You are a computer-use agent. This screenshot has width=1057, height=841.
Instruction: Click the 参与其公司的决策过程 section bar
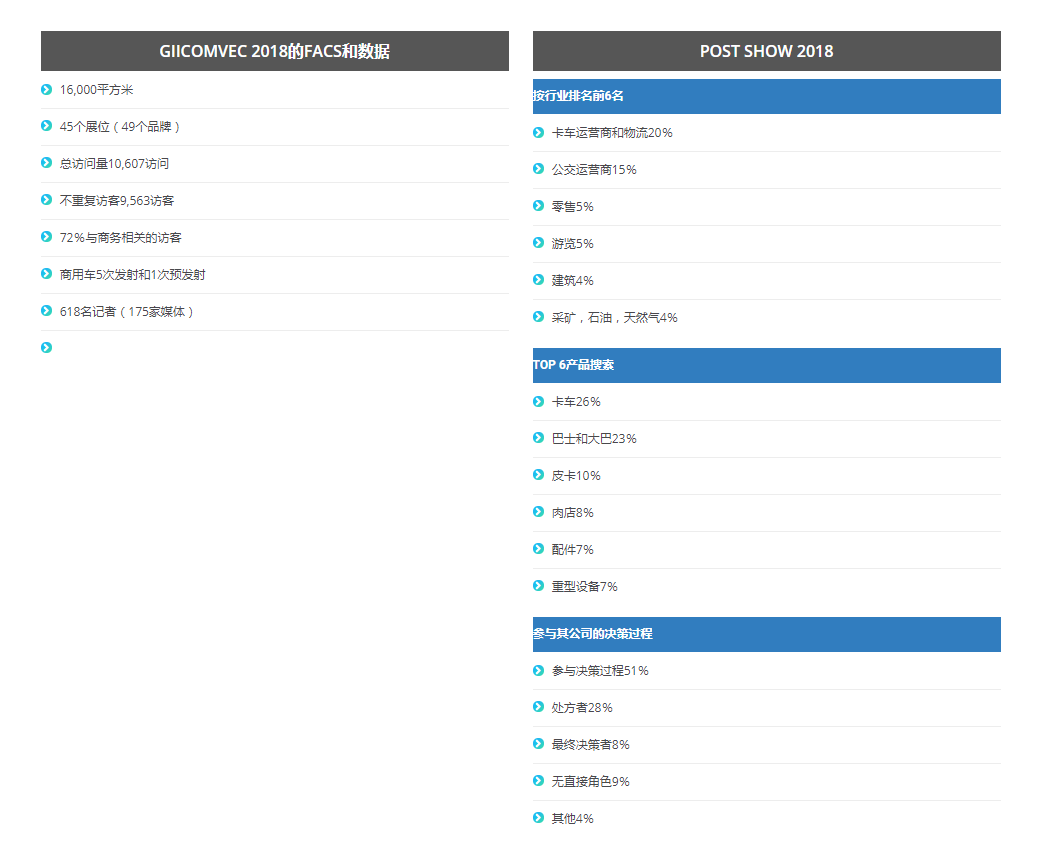pyautogui.click(x=766, y=635)
